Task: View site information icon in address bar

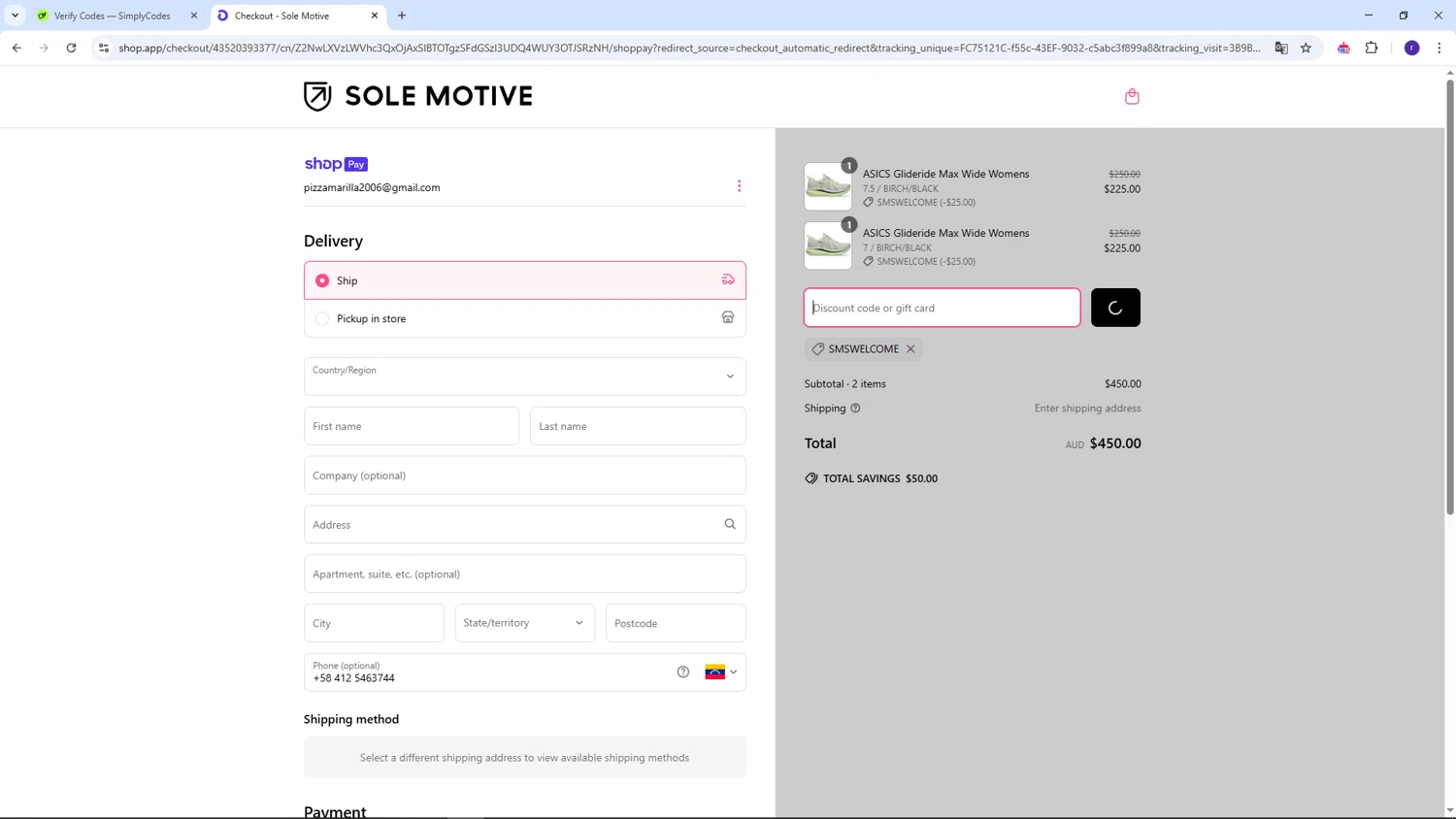Action: (104, 48)
